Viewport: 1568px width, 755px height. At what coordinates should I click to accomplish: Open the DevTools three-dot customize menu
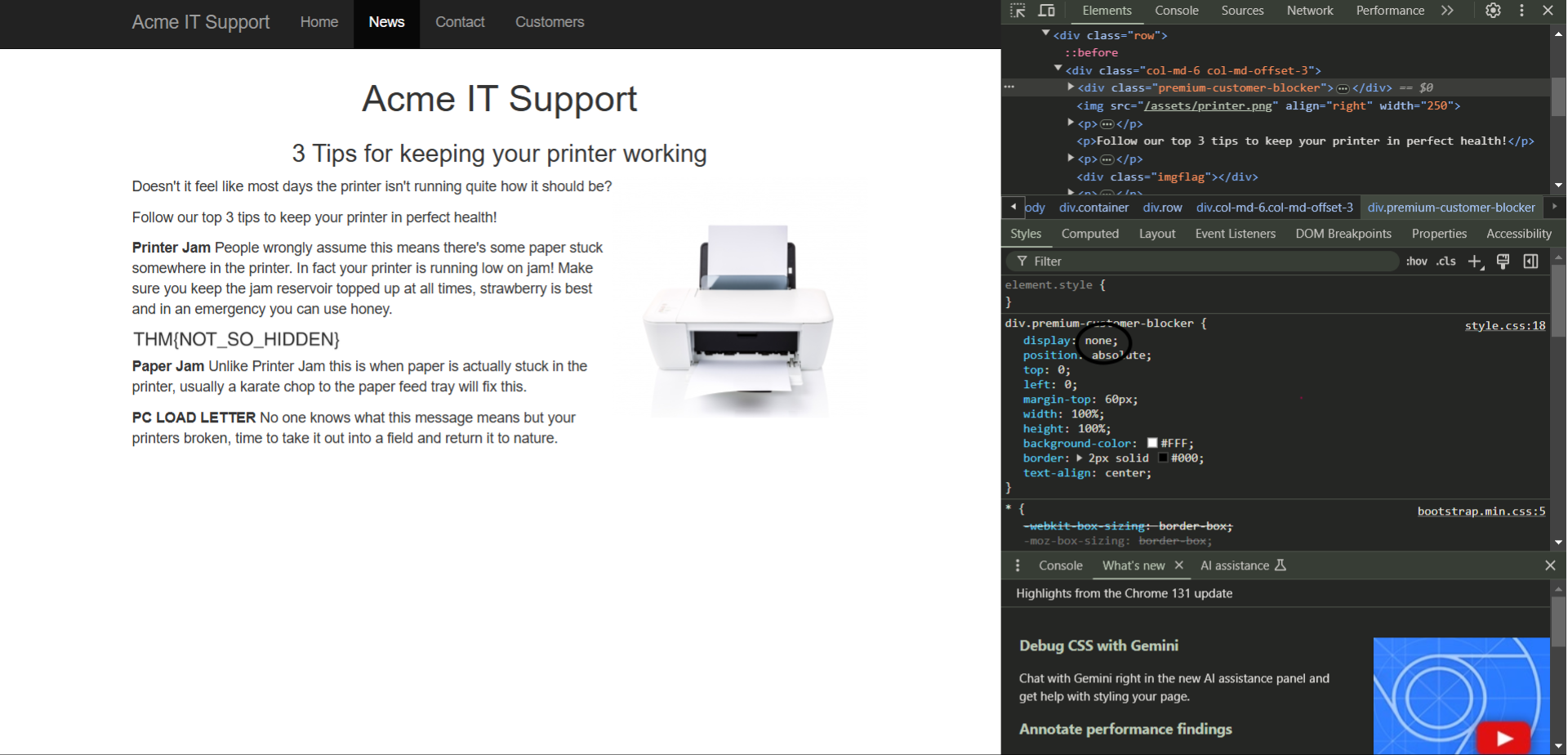click(x=1521, y=11)
